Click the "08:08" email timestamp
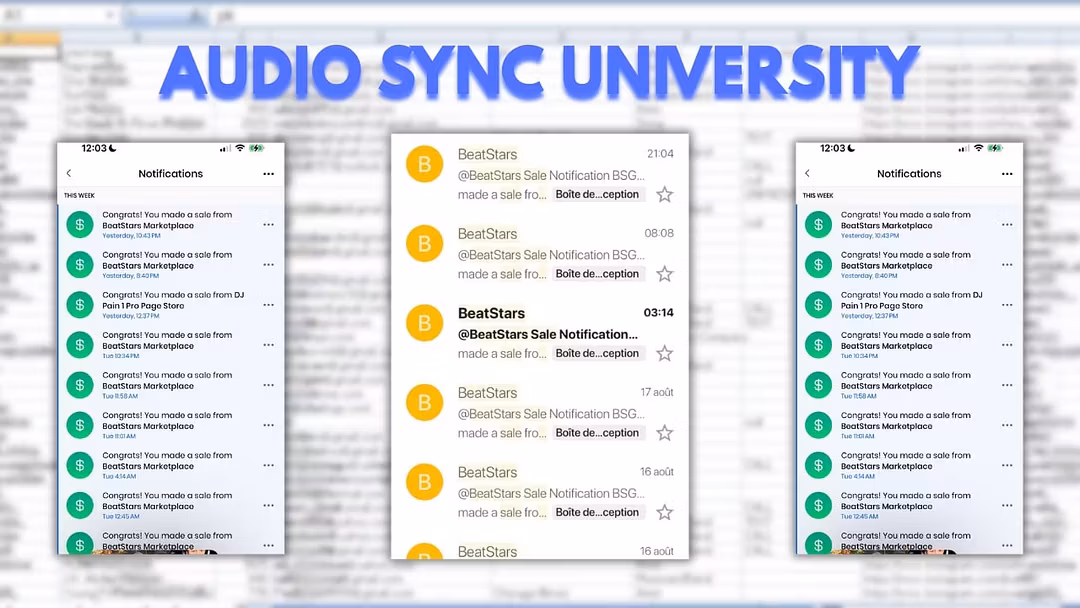Image resolution: width=1080 pixels, height=608 pixels. click(x=658, y=233)
